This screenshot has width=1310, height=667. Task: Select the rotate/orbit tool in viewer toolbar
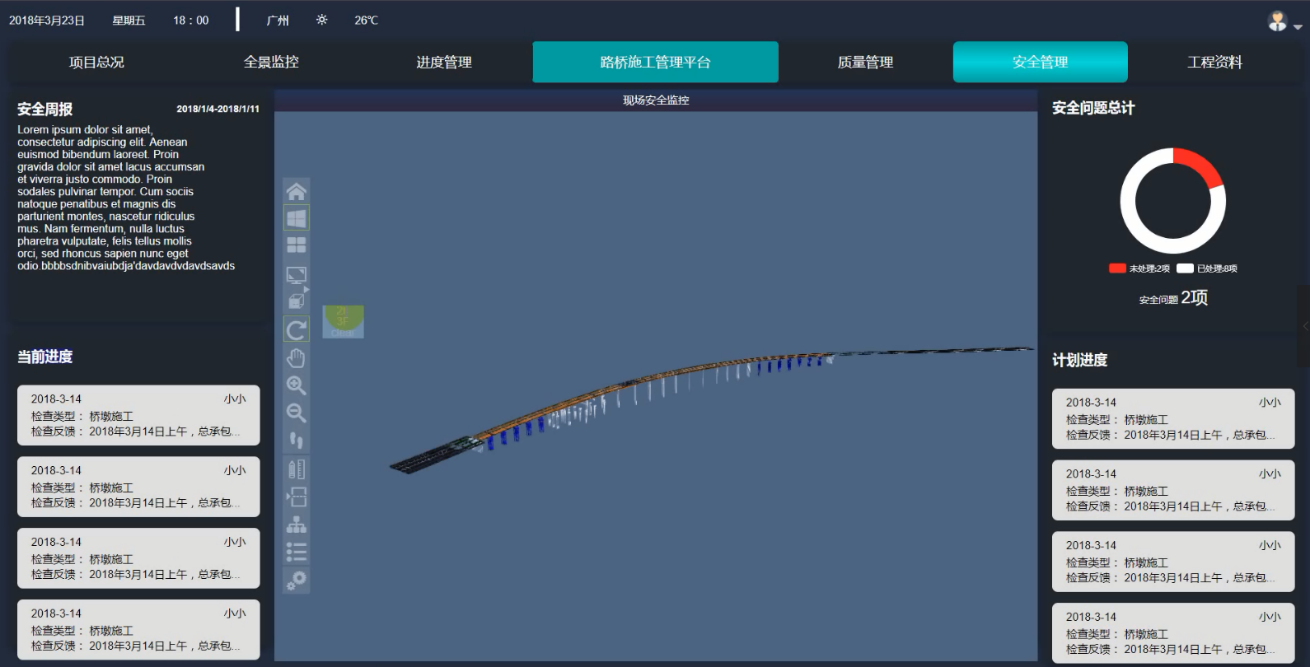(x=297, y=330)
